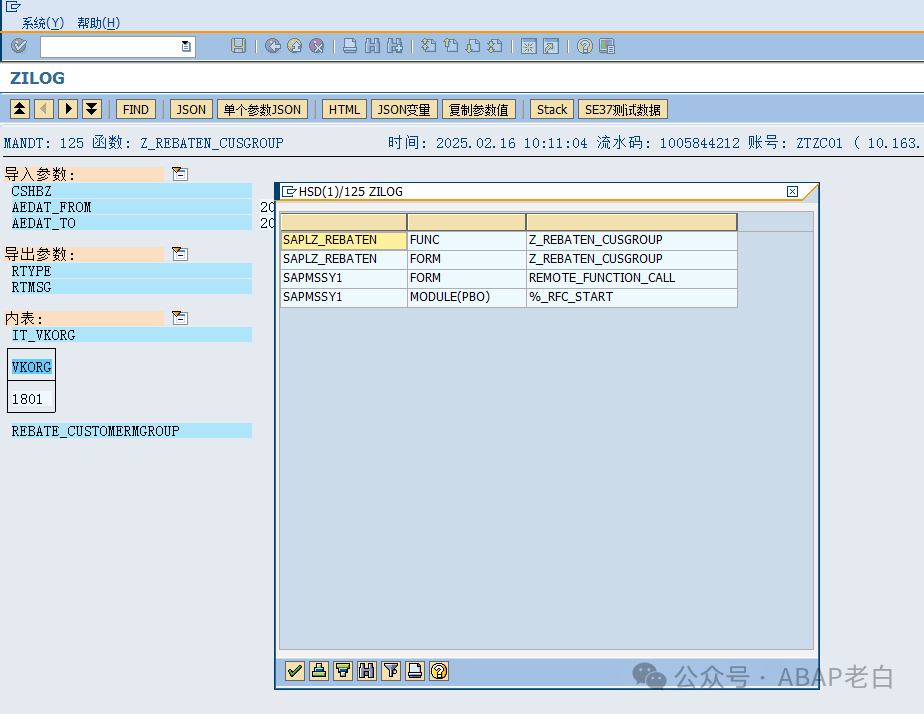Click the JSON button
924x714 pixels.
click(191, 110)
